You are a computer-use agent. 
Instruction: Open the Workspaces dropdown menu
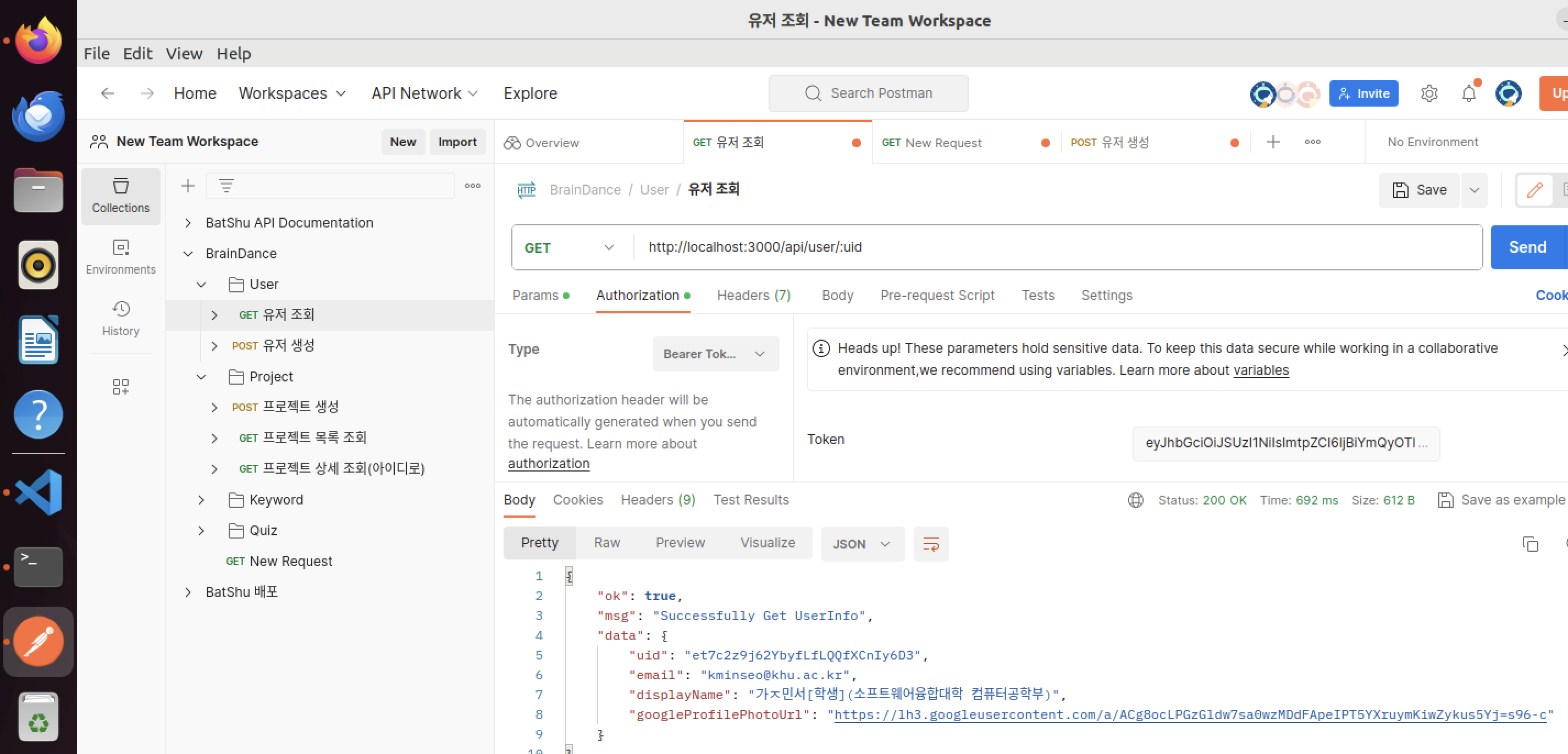(292, 93)
